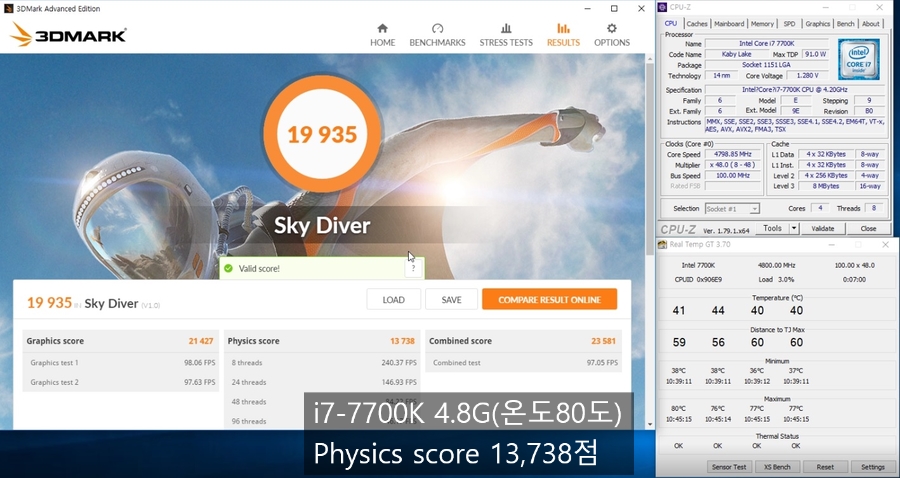Click Max TDP value 91.0 W

(815, 54)
